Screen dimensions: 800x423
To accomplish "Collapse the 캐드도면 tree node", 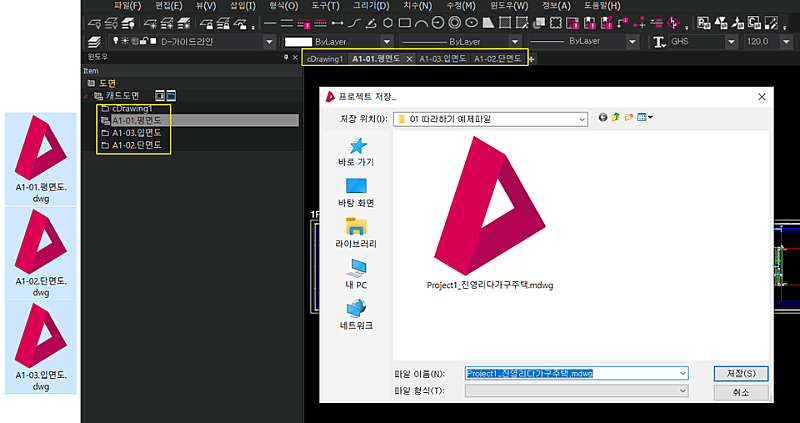I will click(x=85, y=96).
